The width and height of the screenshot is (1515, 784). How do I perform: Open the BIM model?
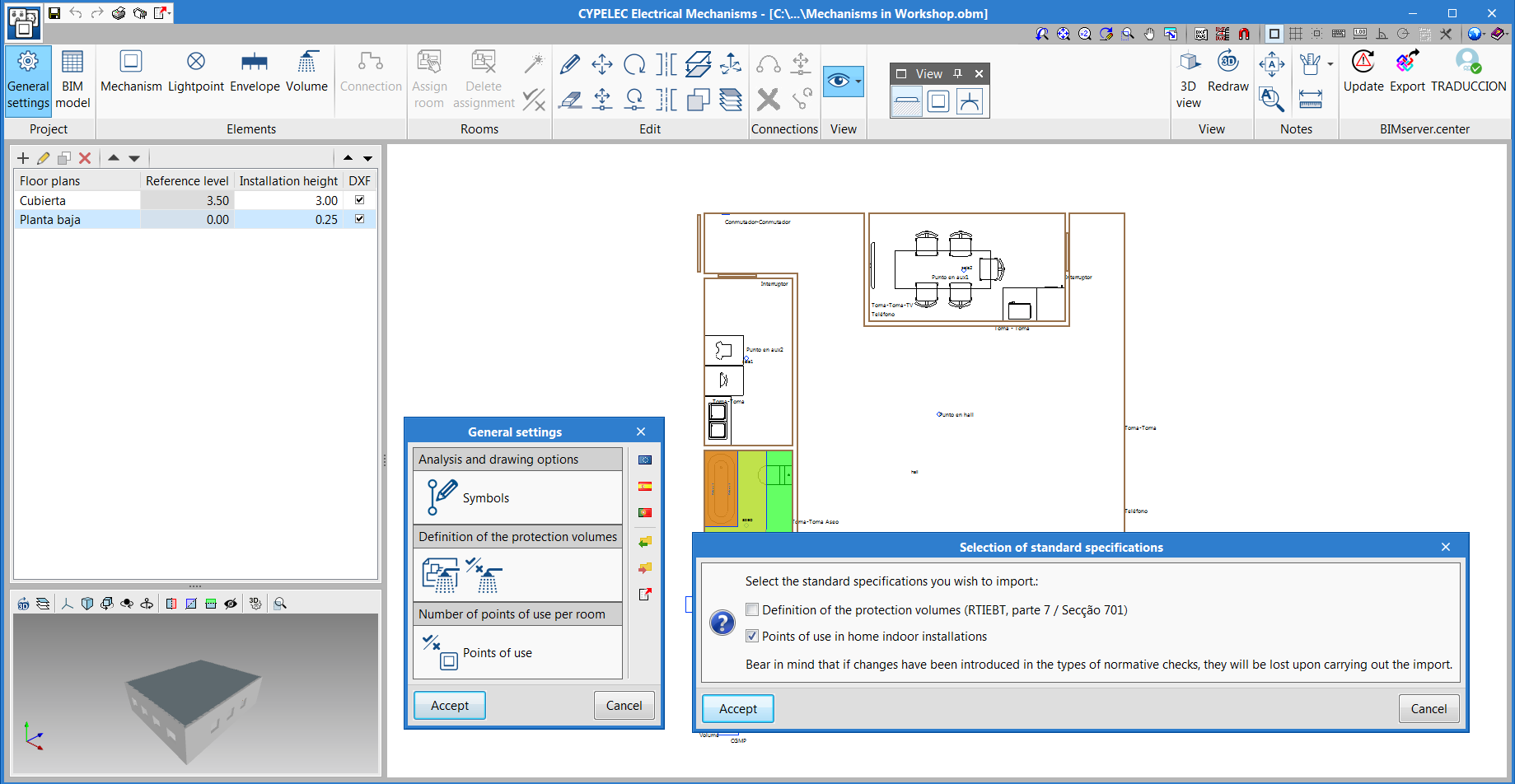point(72,79)
